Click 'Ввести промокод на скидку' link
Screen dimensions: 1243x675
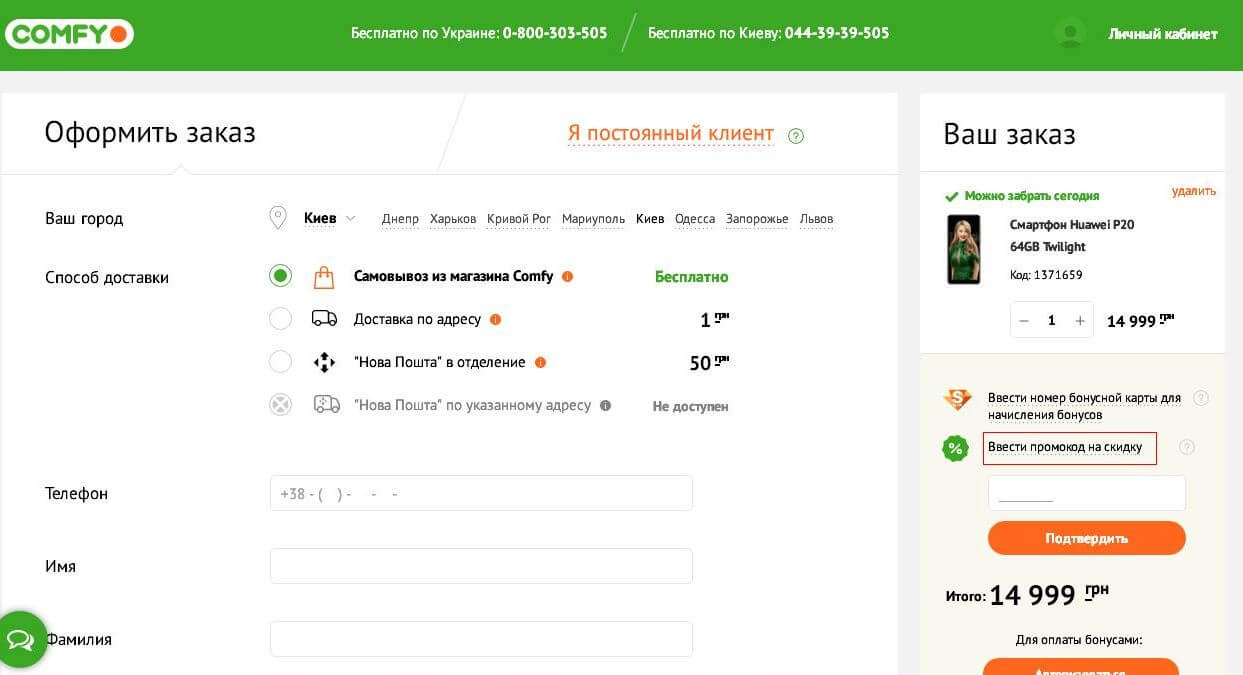click(1065, 447)
